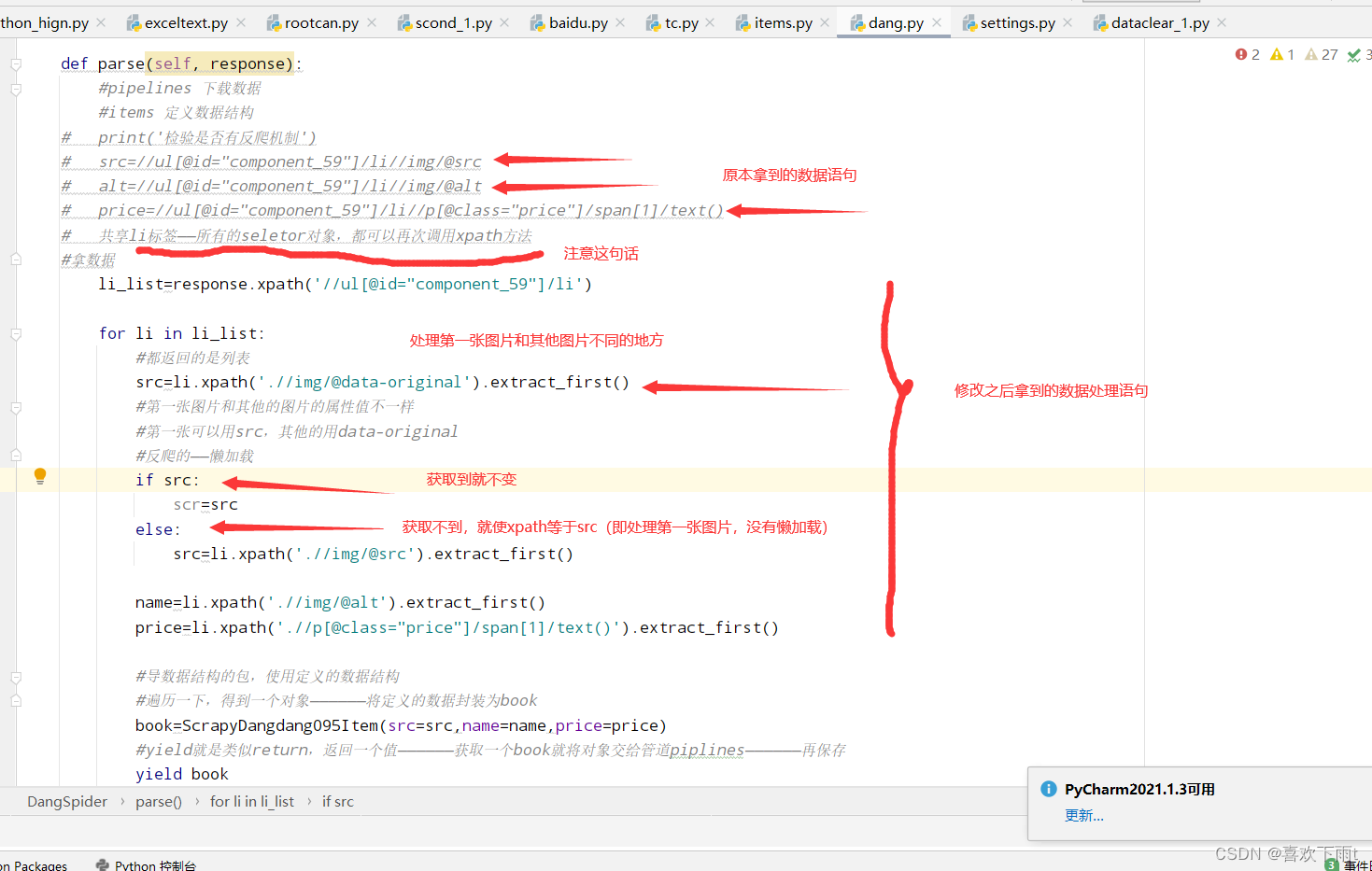Switch to the items.py tab

tap(784, 22)
